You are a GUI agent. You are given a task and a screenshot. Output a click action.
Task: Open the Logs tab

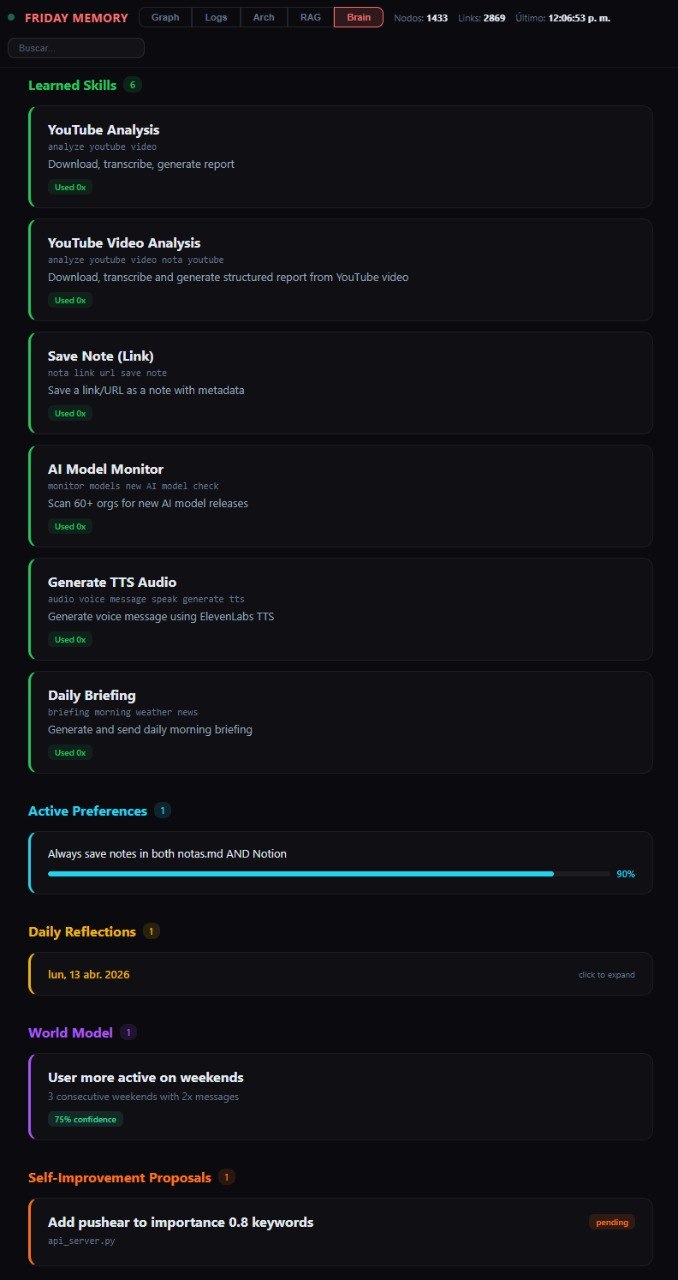tap(216, 17)
